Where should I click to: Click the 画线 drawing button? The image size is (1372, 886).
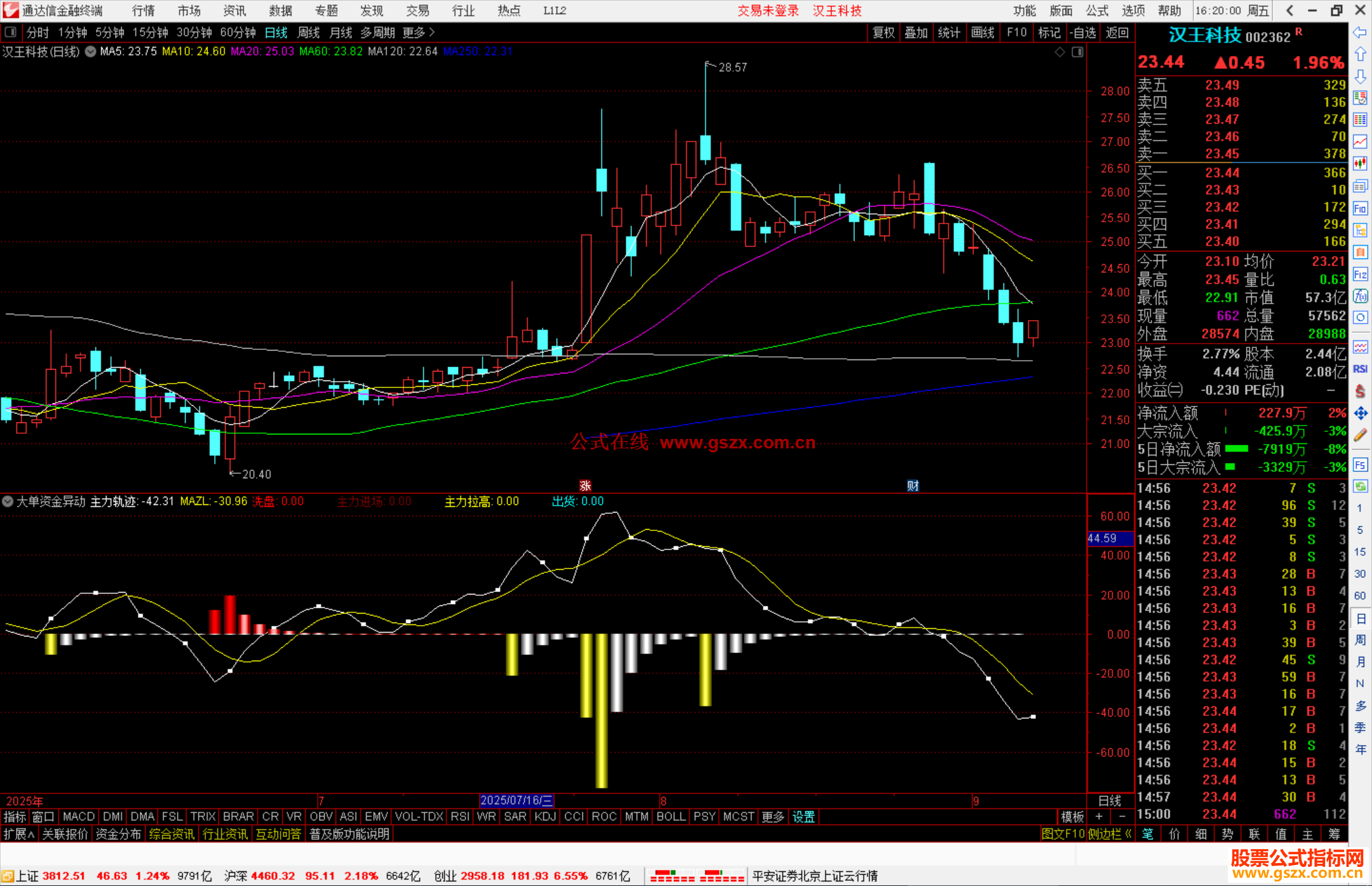pyautogui.click(x=983, y=32)
